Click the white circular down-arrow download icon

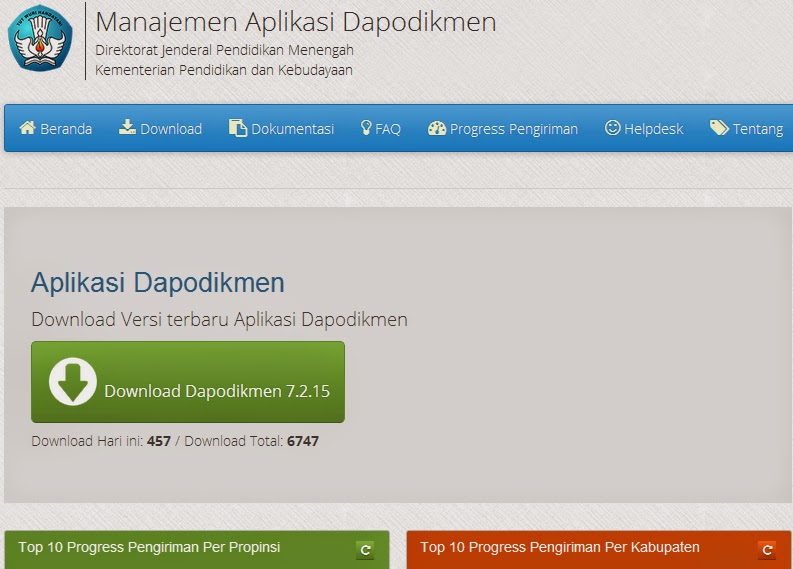(x=73, y=381)
